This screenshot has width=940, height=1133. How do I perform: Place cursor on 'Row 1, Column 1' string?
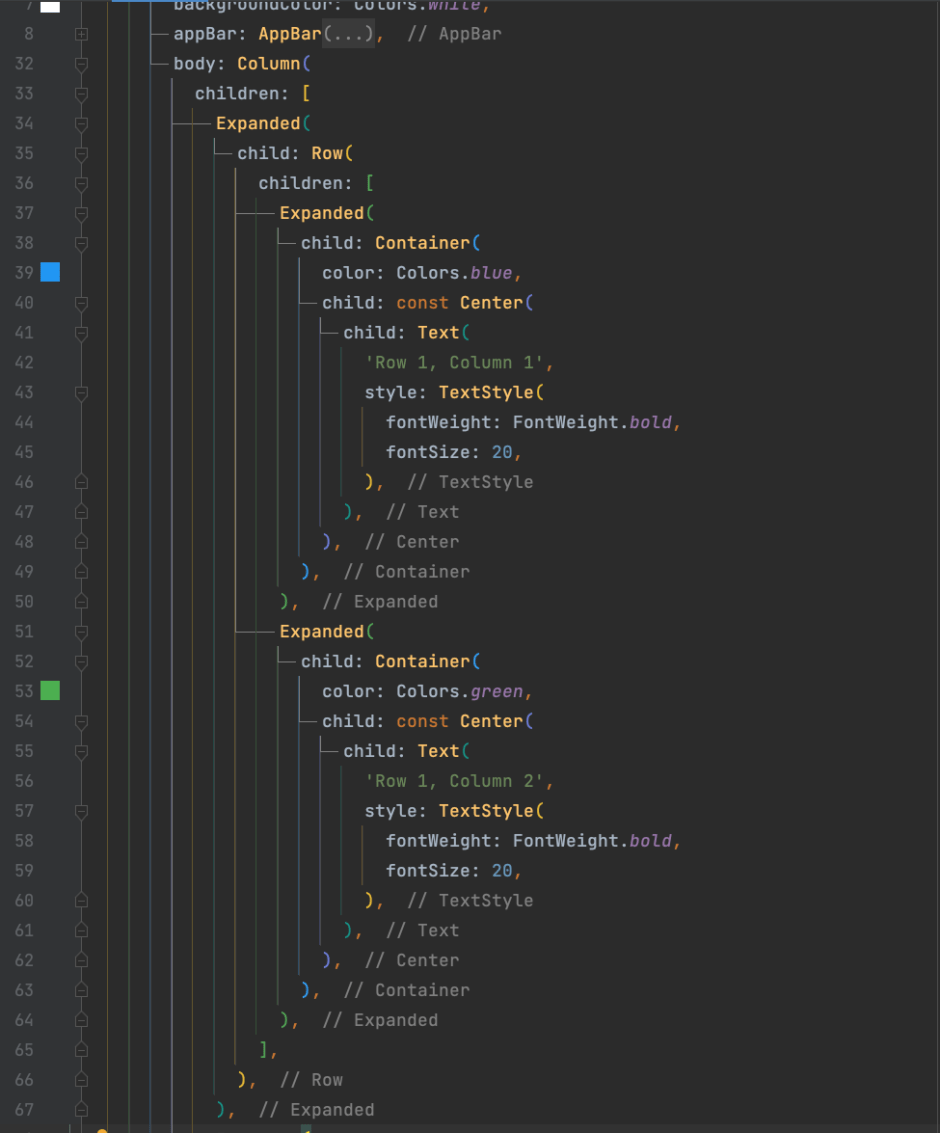click(x=455, y=362)
